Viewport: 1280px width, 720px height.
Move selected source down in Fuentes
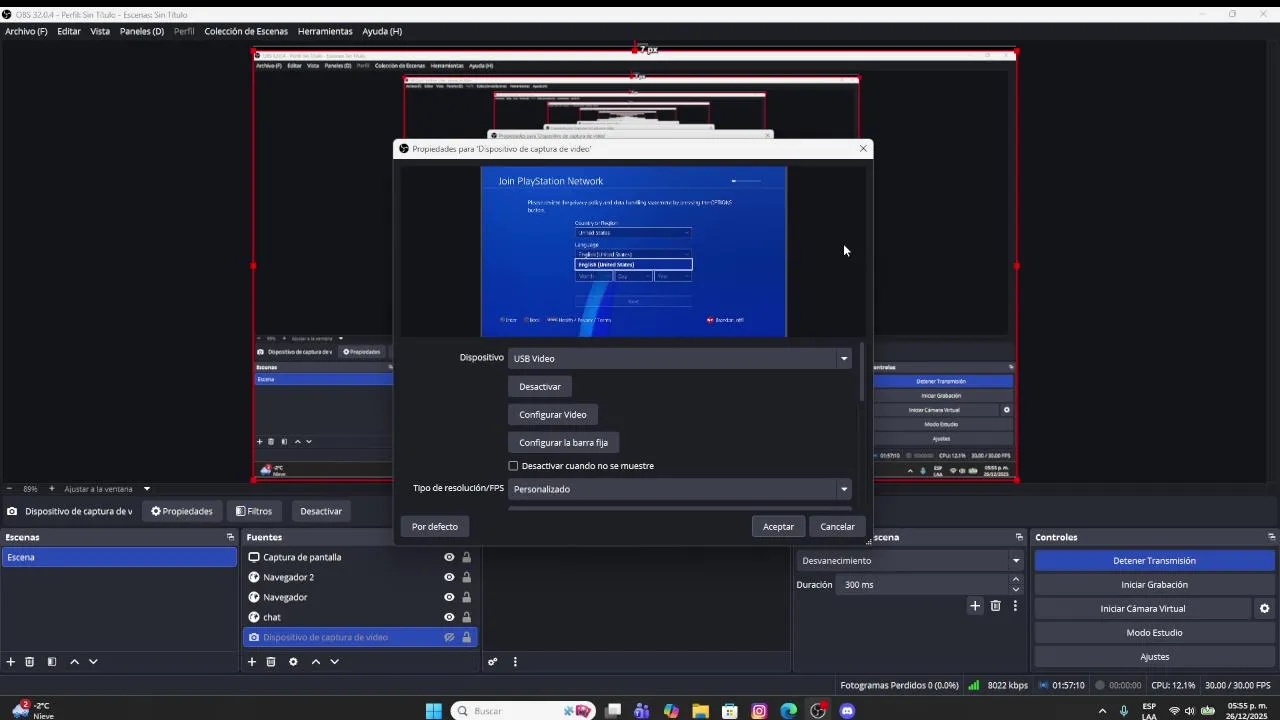coord(335,662)
